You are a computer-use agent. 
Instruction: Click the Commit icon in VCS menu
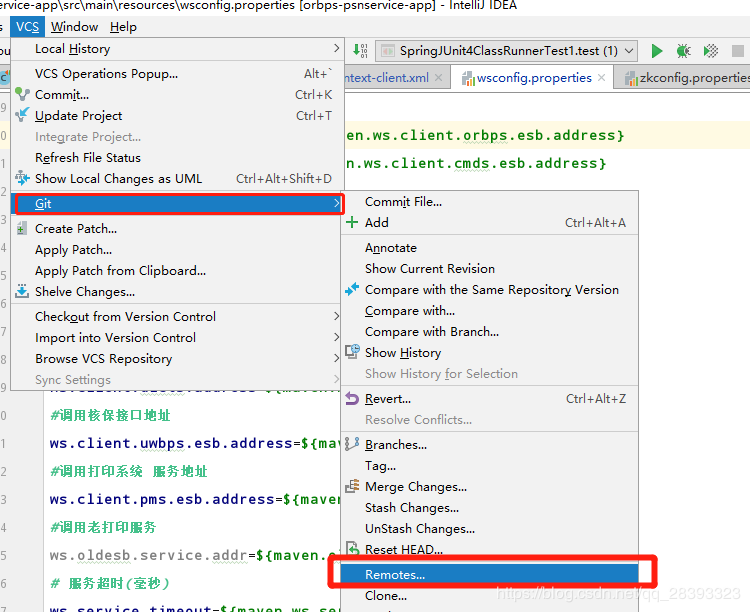[22, 95]
